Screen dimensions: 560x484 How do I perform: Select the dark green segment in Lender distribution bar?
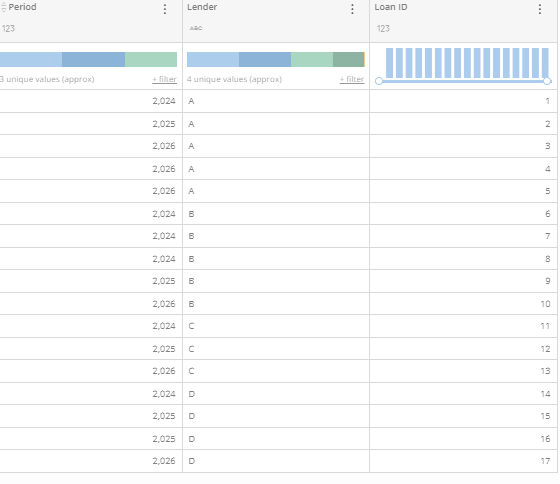pos(348,59)
